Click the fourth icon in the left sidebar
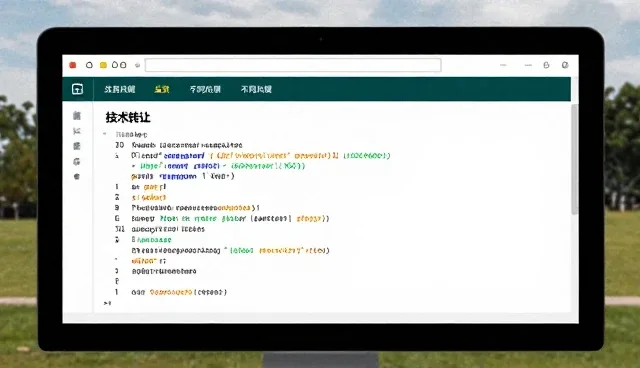Viewport: 640px width, 368px height. (x=77, y=162)
